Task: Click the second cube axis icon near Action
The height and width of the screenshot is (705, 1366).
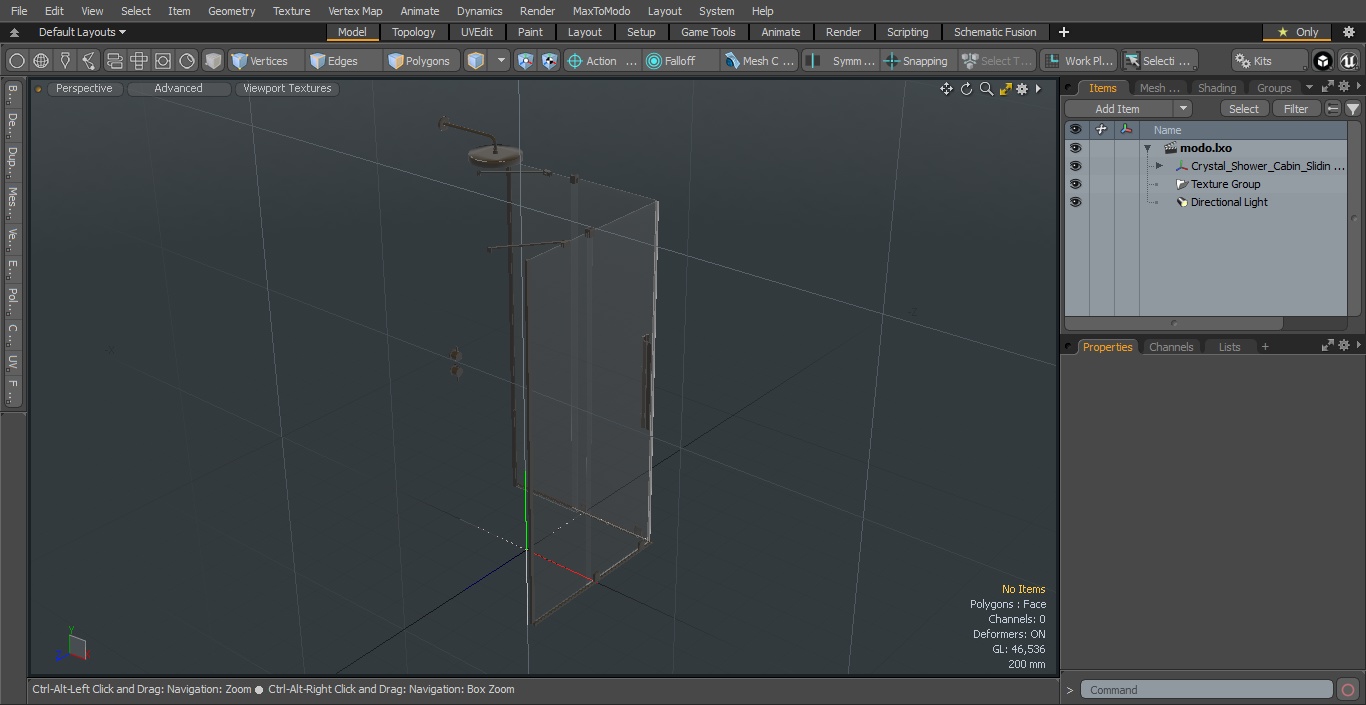Action: coord(549,61)
